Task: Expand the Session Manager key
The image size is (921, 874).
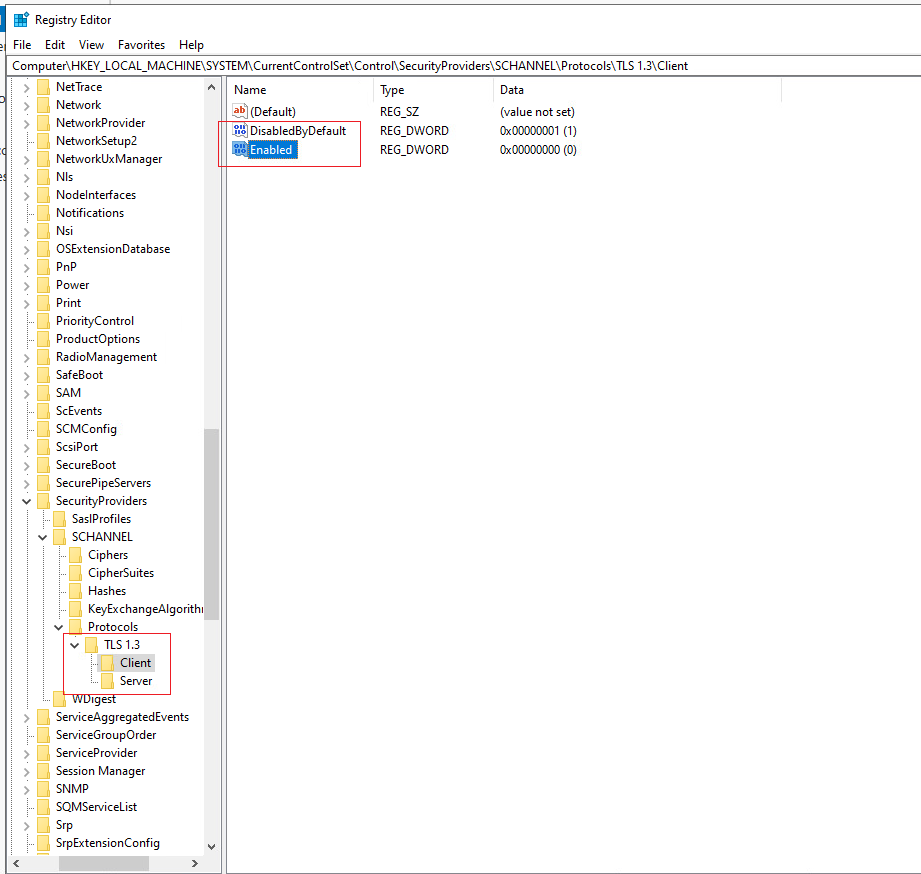Action: coord(26,771)
